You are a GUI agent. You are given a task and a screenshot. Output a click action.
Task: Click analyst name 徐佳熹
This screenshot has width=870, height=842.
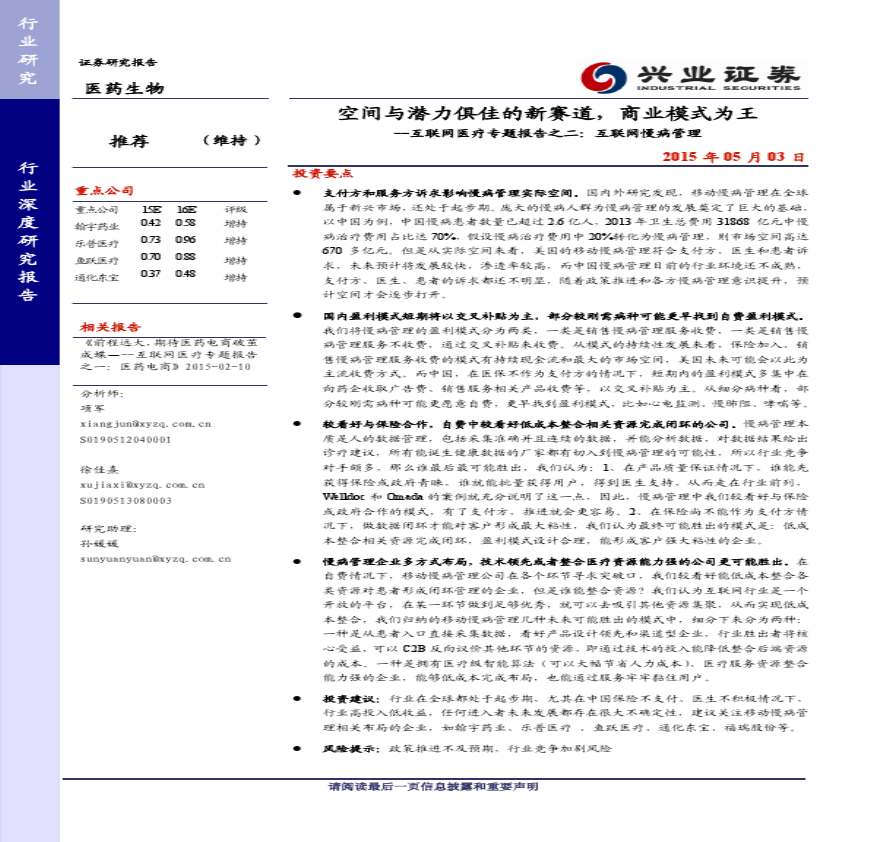99,469
